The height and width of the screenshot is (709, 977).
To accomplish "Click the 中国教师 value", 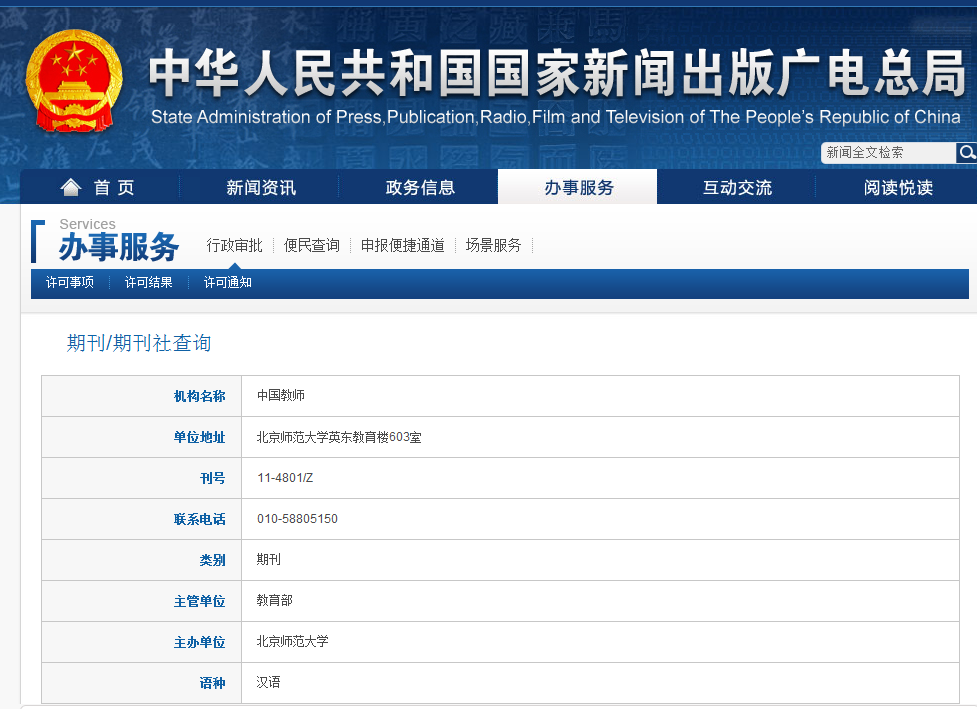I will (x=280, y=396).
